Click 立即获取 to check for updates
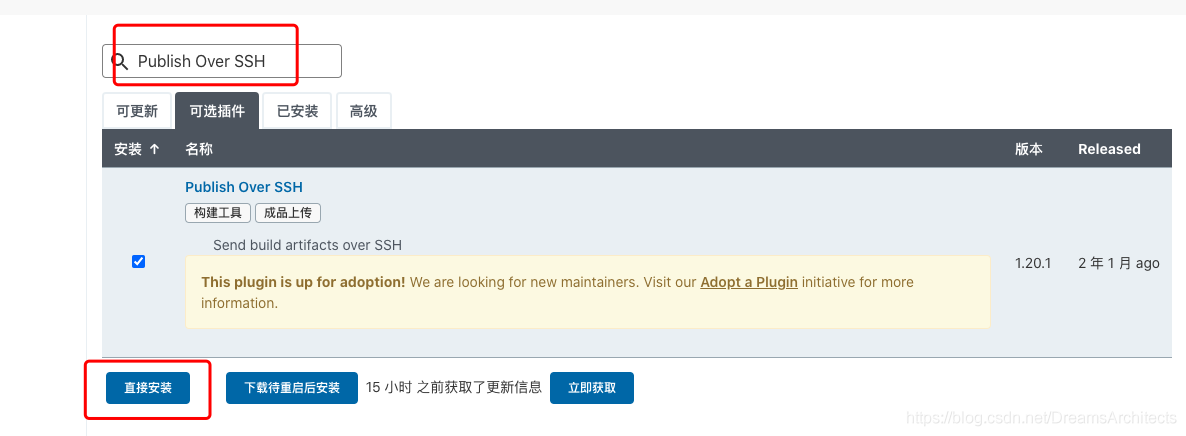This screenshot has height=436, width=1186. coord(592,388)
